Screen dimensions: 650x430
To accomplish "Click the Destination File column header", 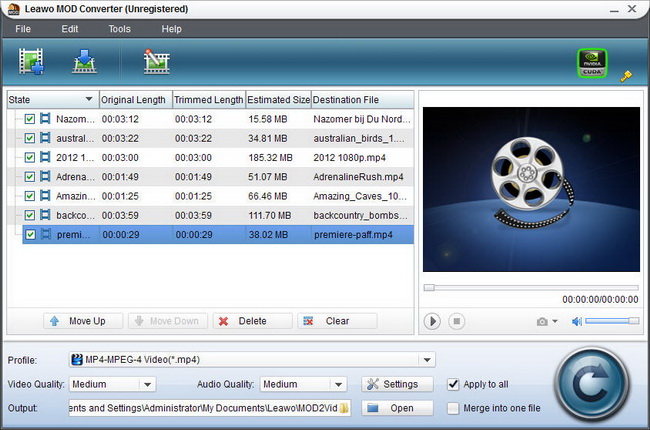I will coord(362,100).
